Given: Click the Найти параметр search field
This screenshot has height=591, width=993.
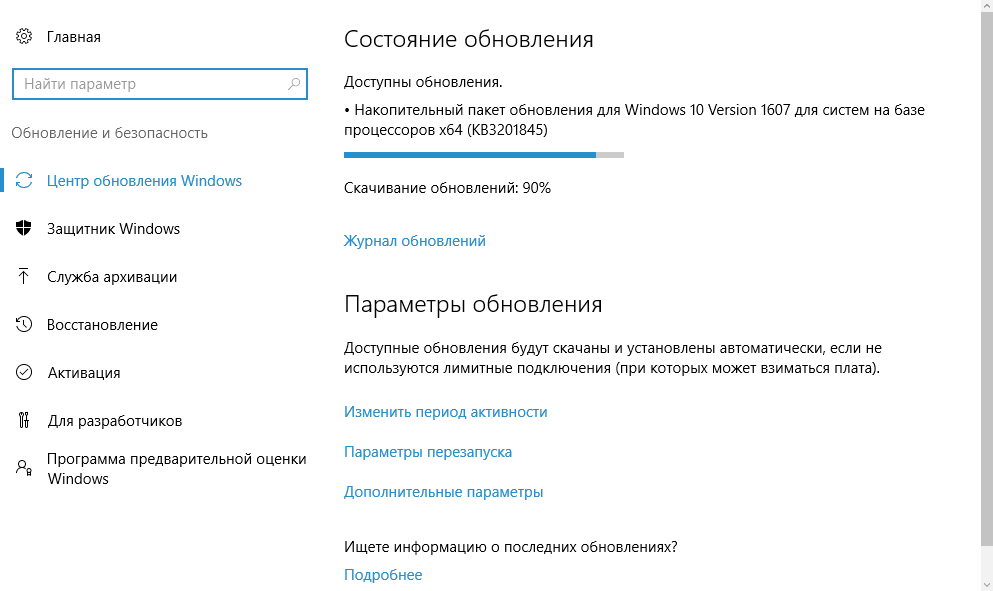Looking at the screenshot, I should (150, 84).
